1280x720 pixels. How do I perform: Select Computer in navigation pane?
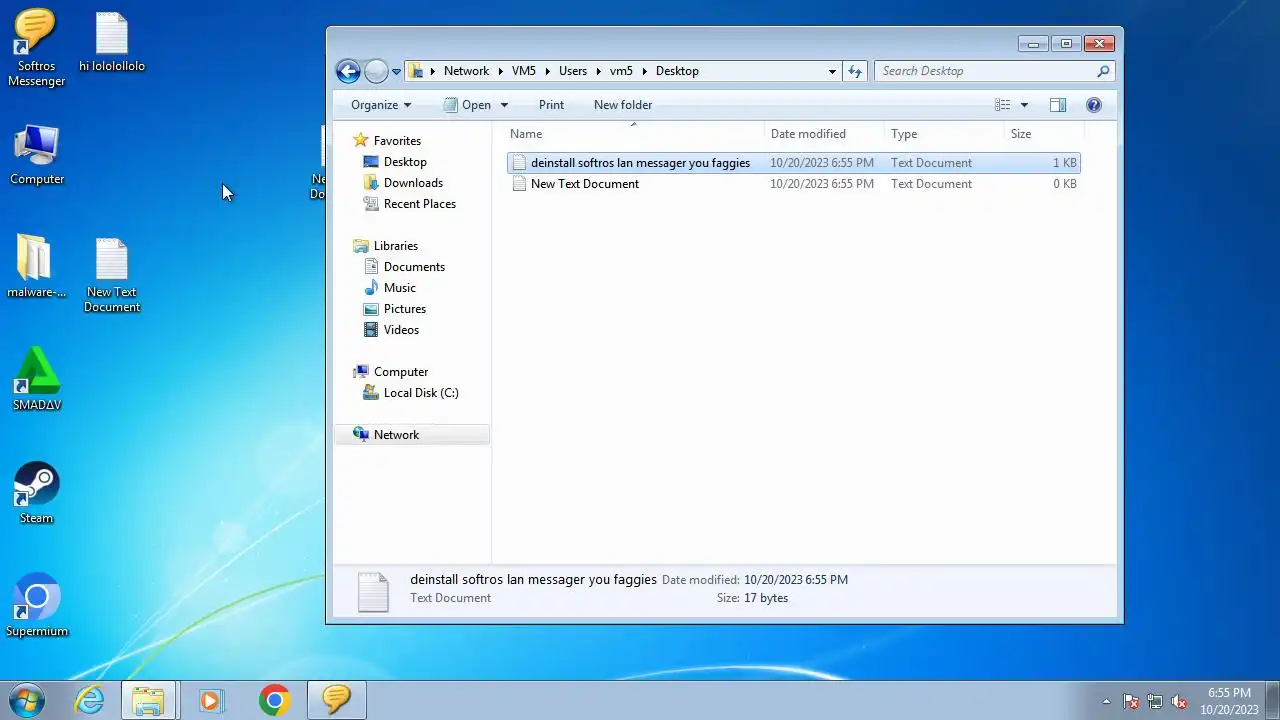click(x=401, y=372)
